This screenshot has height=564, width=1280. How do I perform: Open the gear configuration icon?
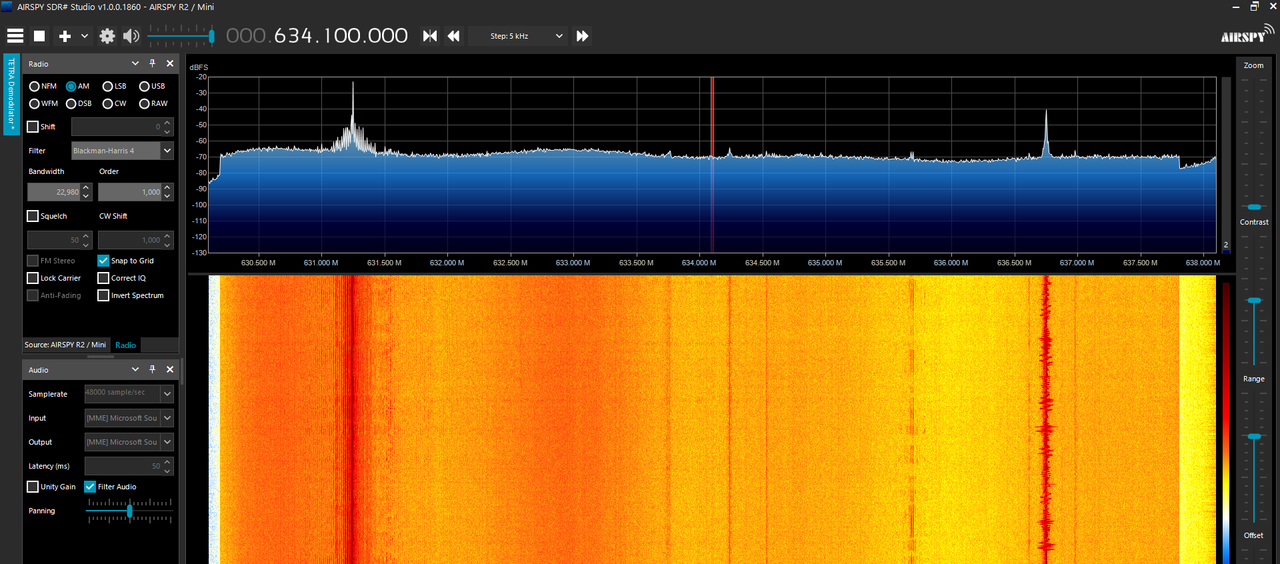[107, 36]
